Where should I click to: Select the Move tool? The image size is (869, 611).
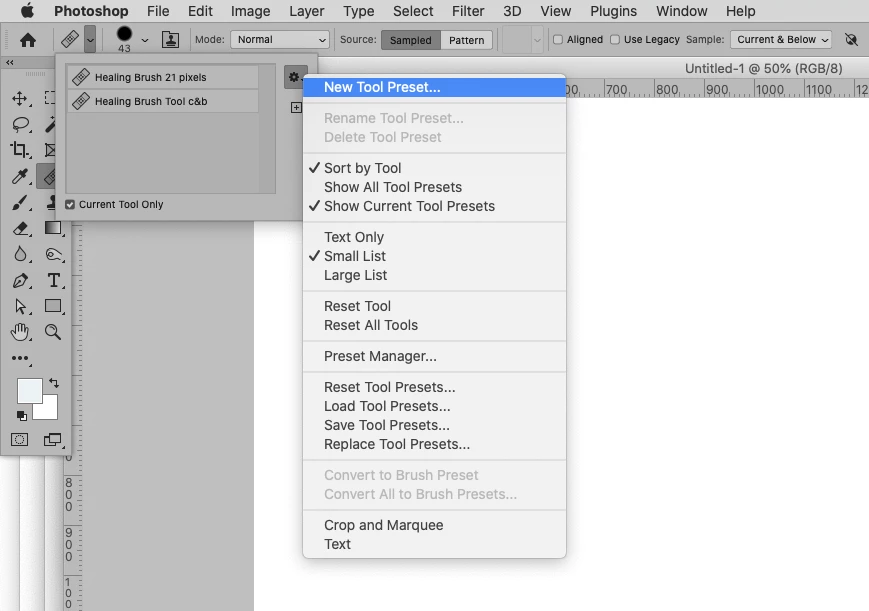pos(20,99)
